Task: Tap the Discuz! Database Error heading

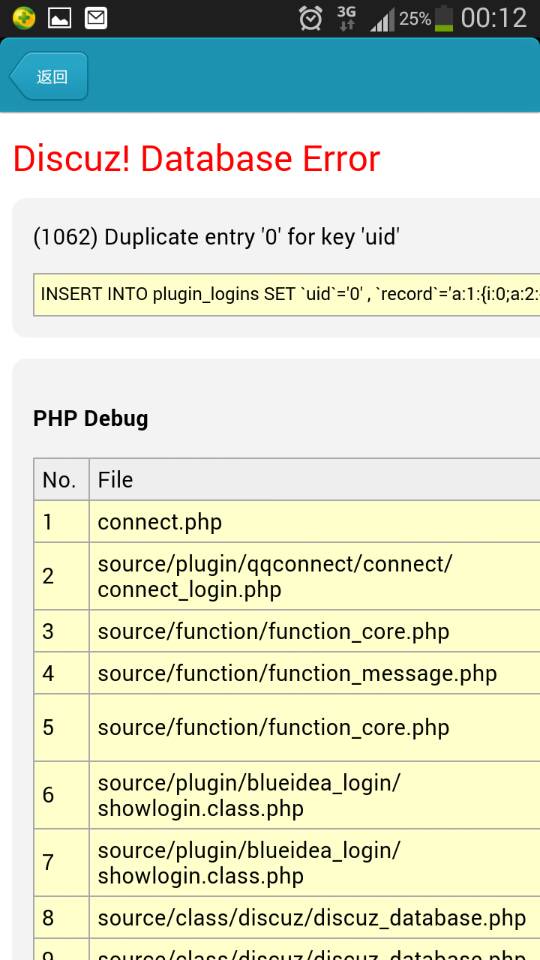Action: 197,159
